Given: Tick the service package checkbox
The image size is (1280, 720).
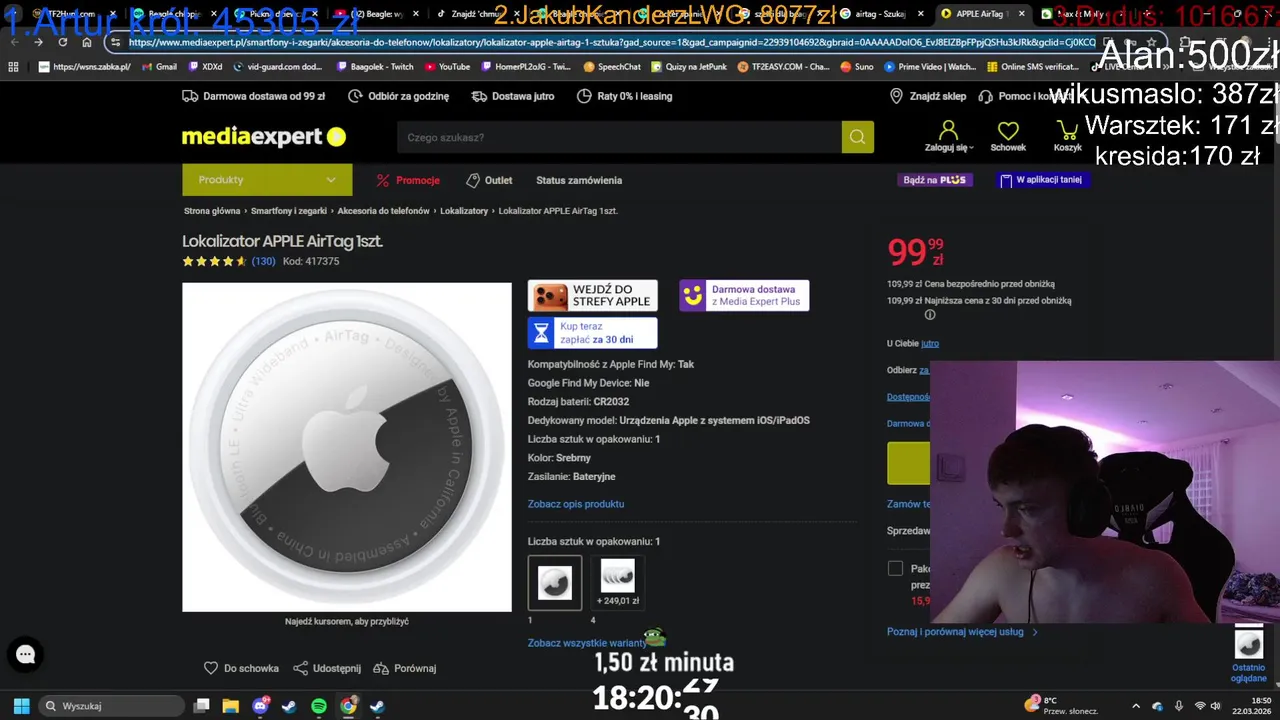Looking at the screenshot, I should 895,568.
